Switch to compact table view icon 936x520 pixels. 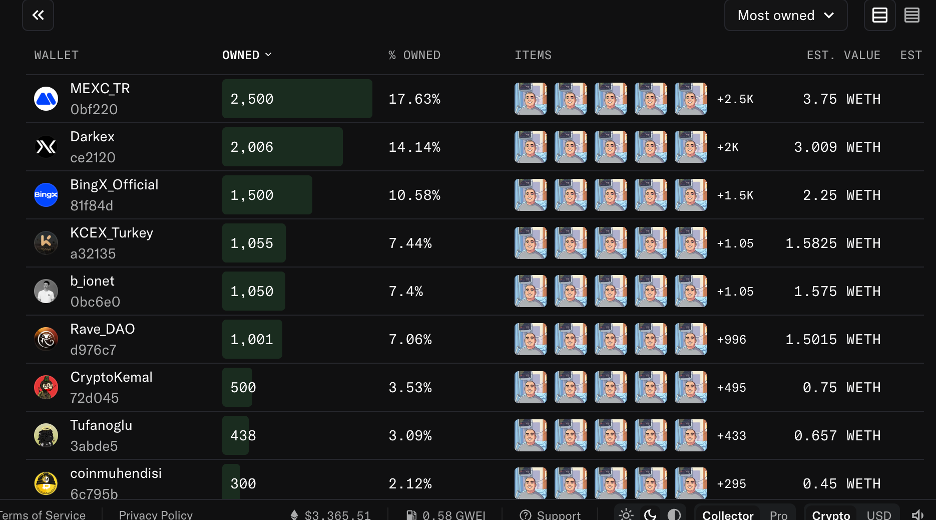pyautogui.click(x=912, y=15)
